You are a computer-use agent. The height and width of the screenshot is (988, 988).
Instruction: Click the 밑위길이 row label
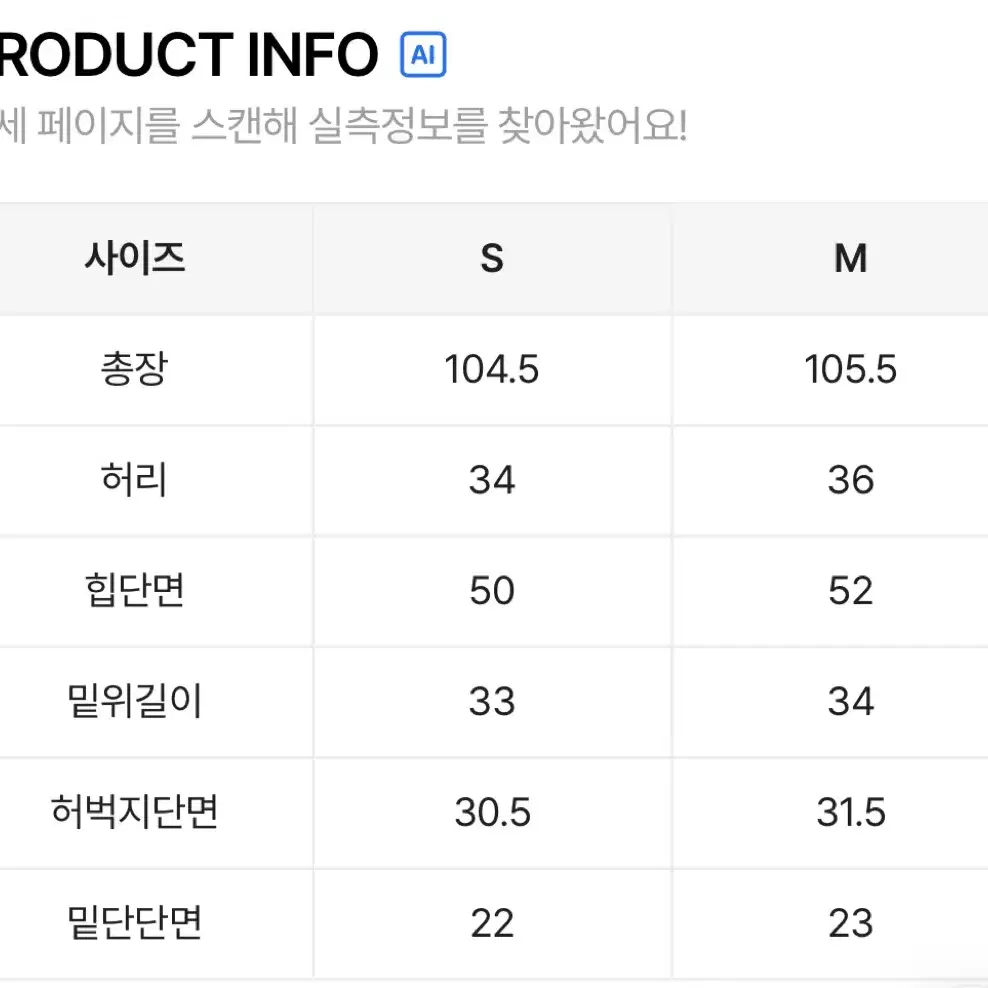(x=135, y=701)
